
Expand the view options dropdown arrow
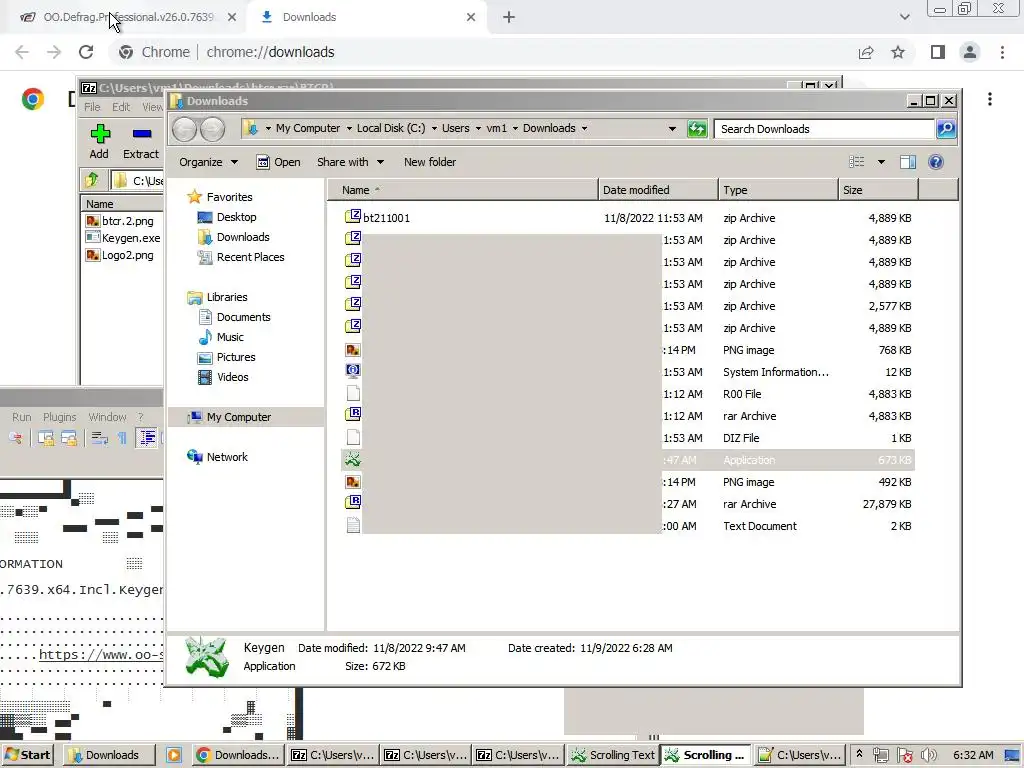coord(881,162)
